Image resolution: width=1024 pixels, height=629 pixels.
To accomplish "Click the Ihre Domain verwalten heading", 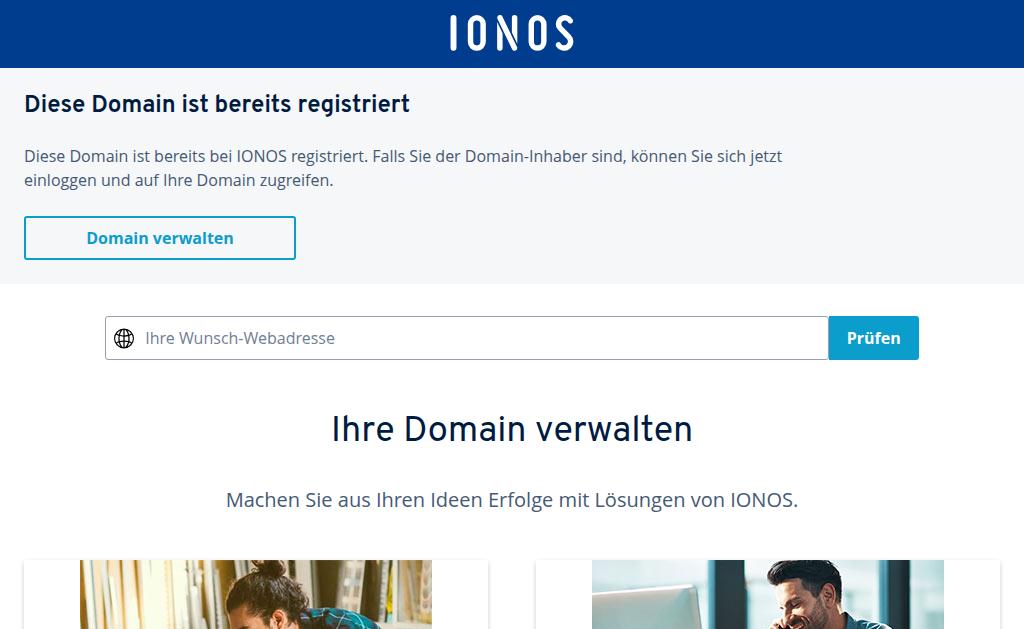I will [512, 429].
